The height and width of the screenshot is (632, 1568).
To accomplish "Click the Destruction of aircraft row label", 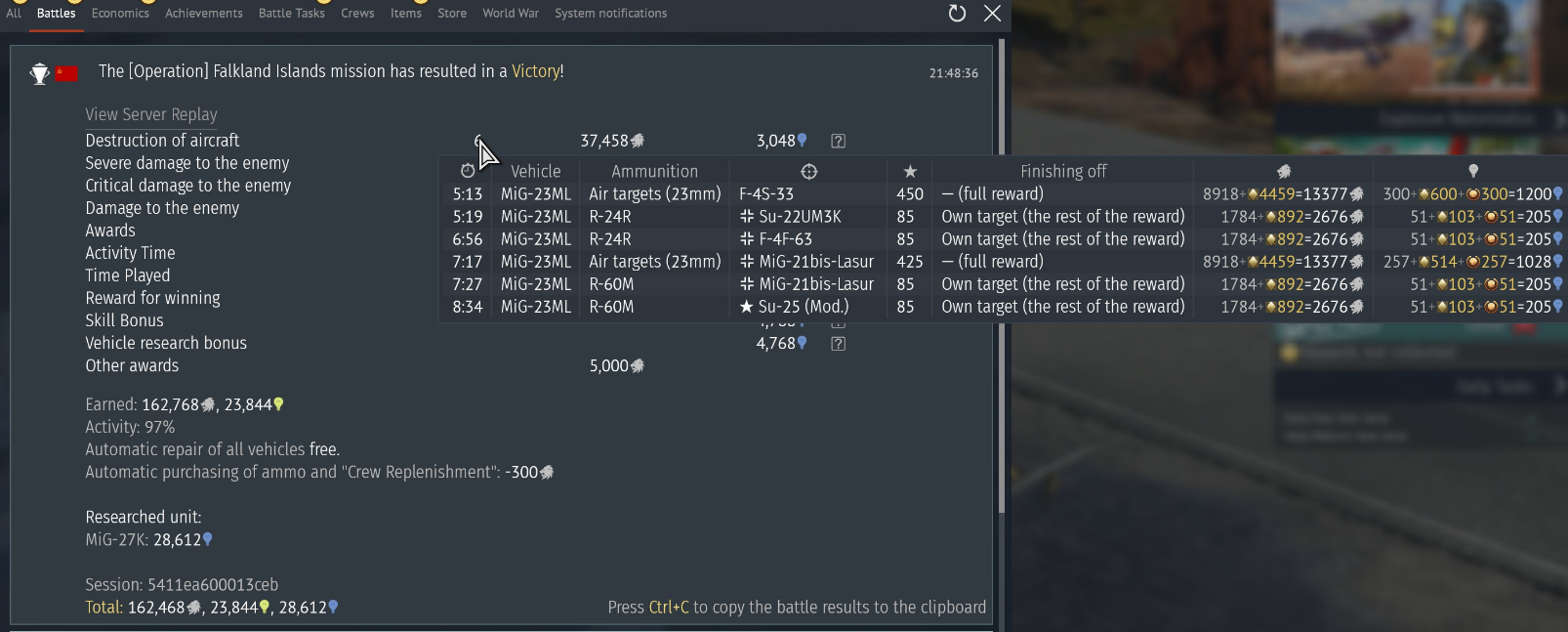I will click(162, 141).
